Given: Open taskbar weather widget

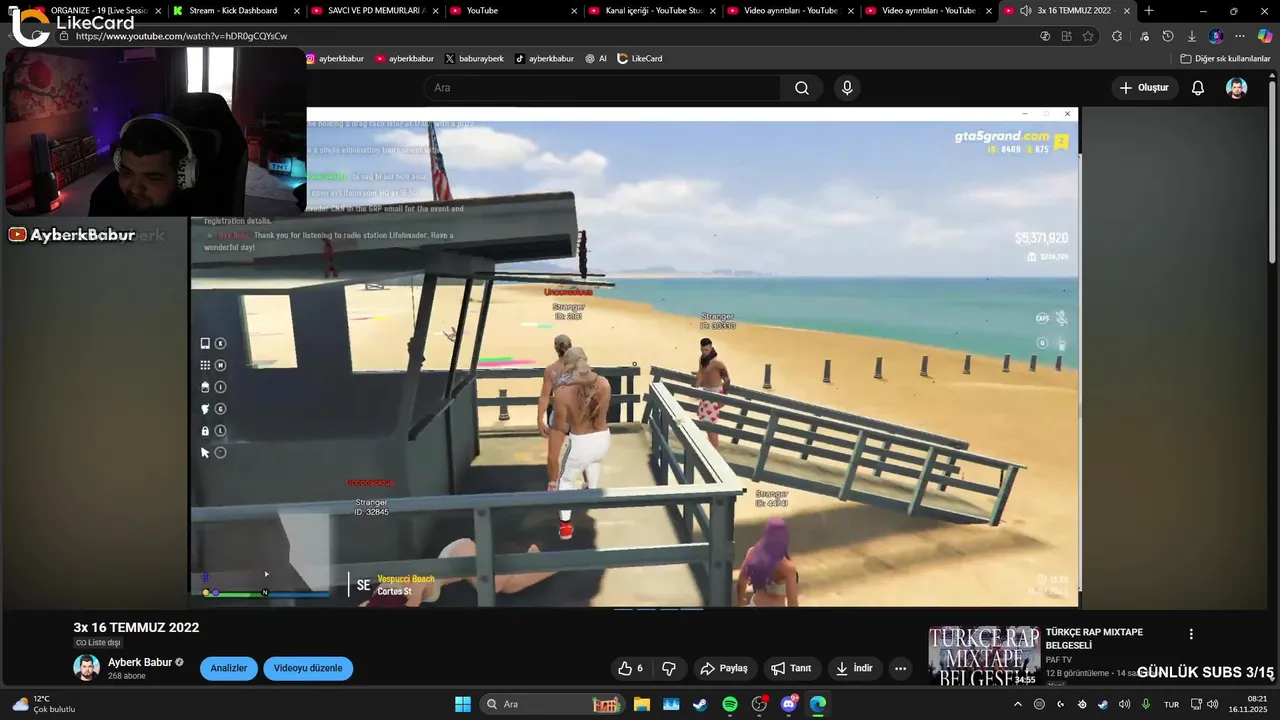Looking at the screenshot, I should click(44, 704).
